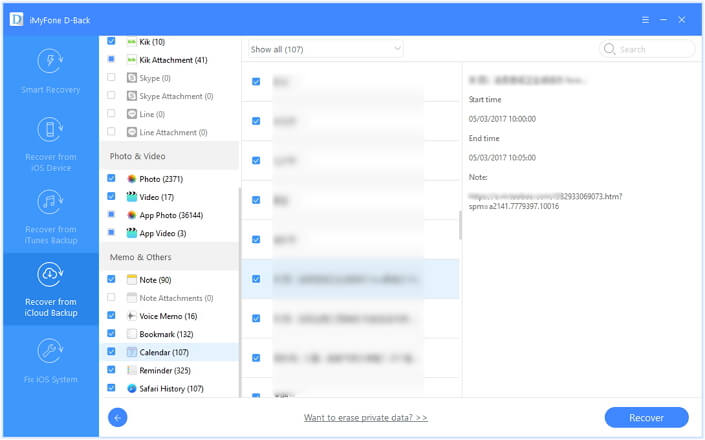Select Reminder (325) category

click(165, 370)
